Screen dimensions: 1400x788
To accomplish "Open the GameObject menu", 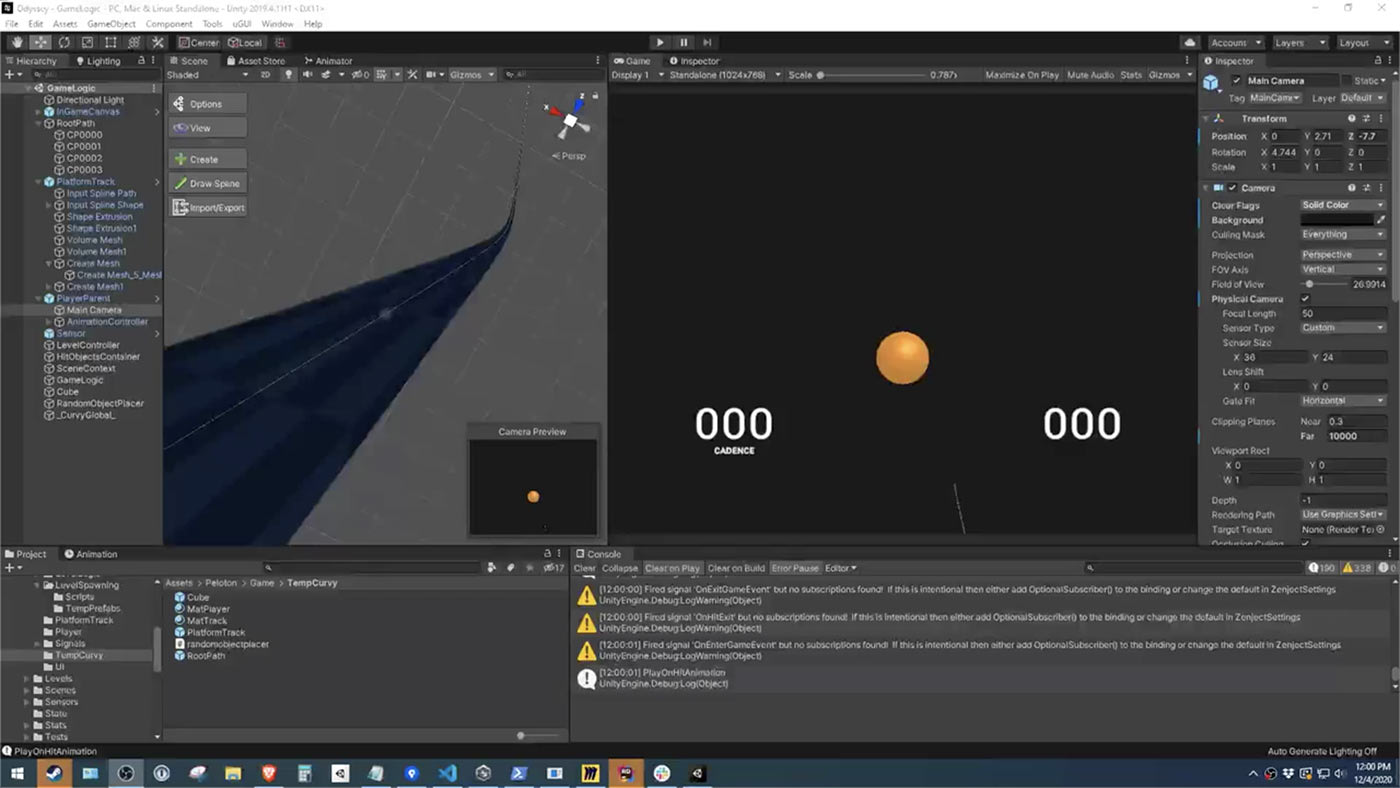I will (x=111, y=24).
